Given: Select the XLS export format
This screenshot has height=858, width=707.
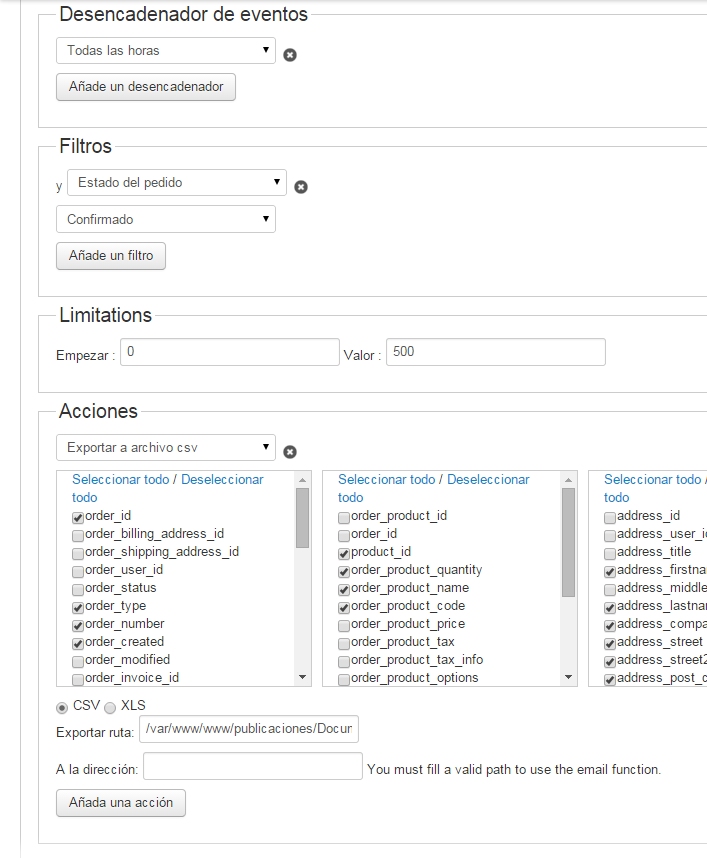Looking at the screenshot, I should pos(110,707).
